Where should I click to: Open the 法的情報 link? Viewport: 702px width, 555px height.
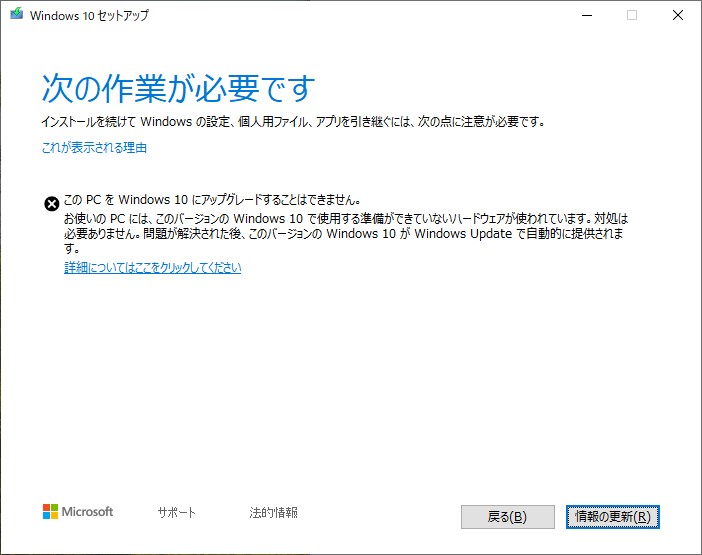[x=273, y=512]
